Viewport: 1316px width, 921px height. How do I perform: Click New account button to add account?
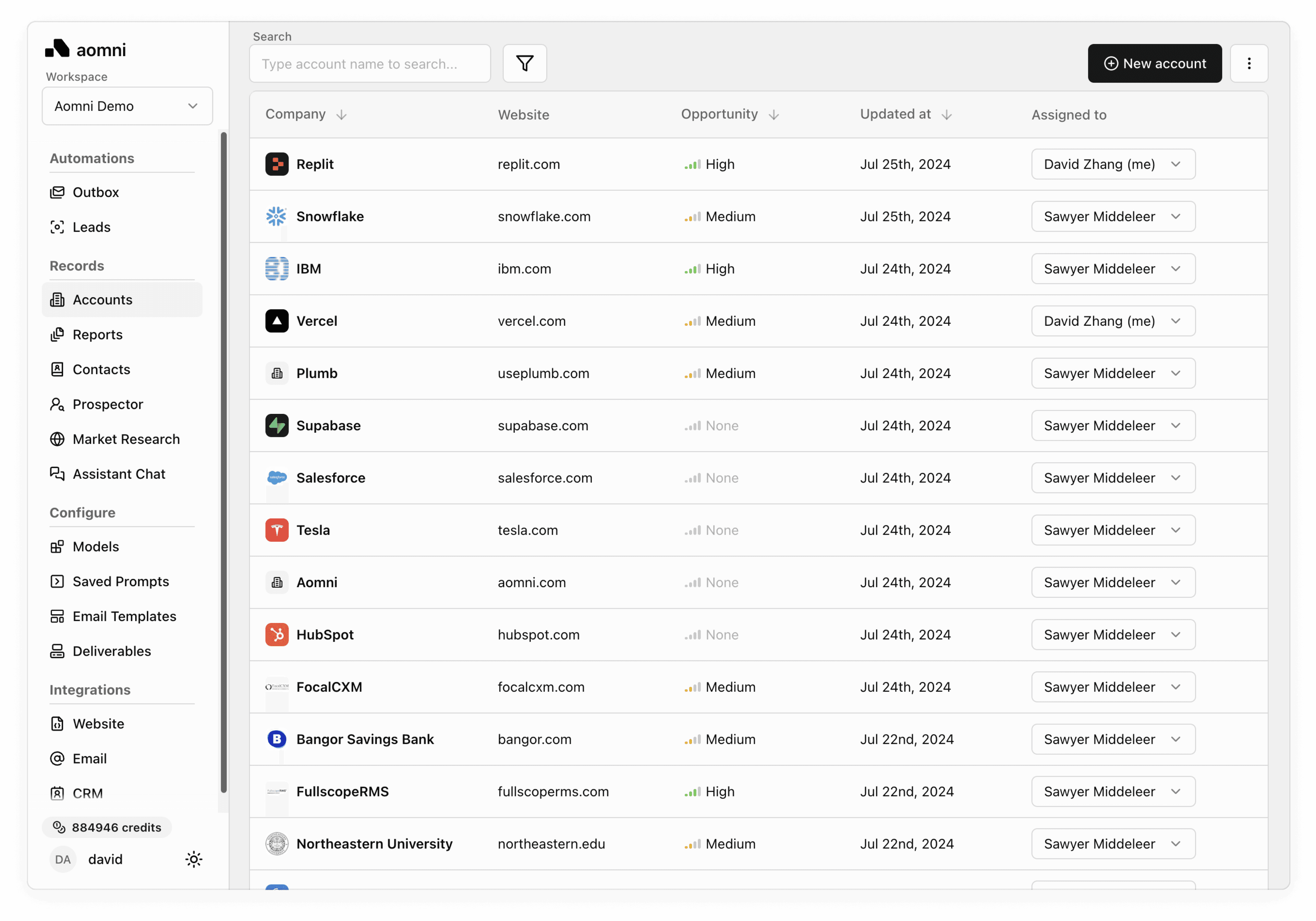(1154, 63)
